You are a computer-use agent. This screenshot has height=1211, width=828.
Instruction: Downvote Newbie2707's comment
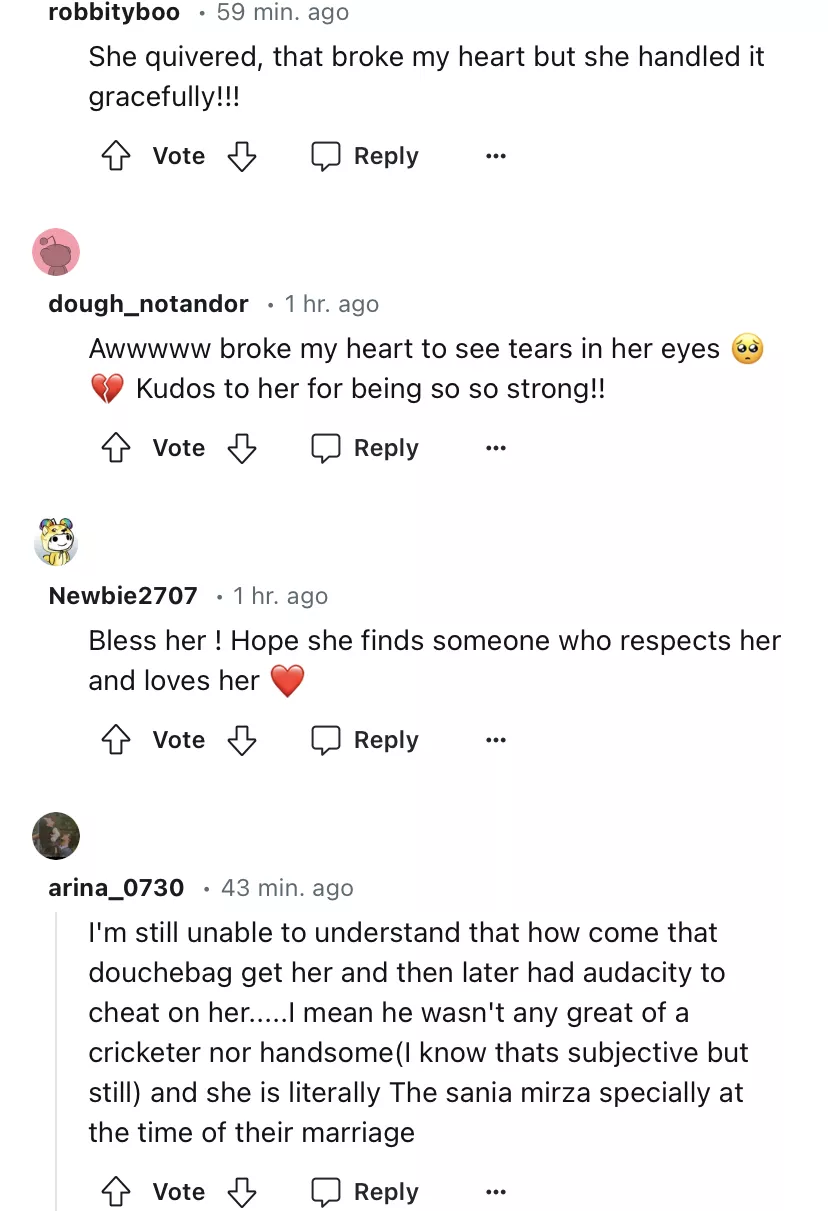tap(242, 740)
